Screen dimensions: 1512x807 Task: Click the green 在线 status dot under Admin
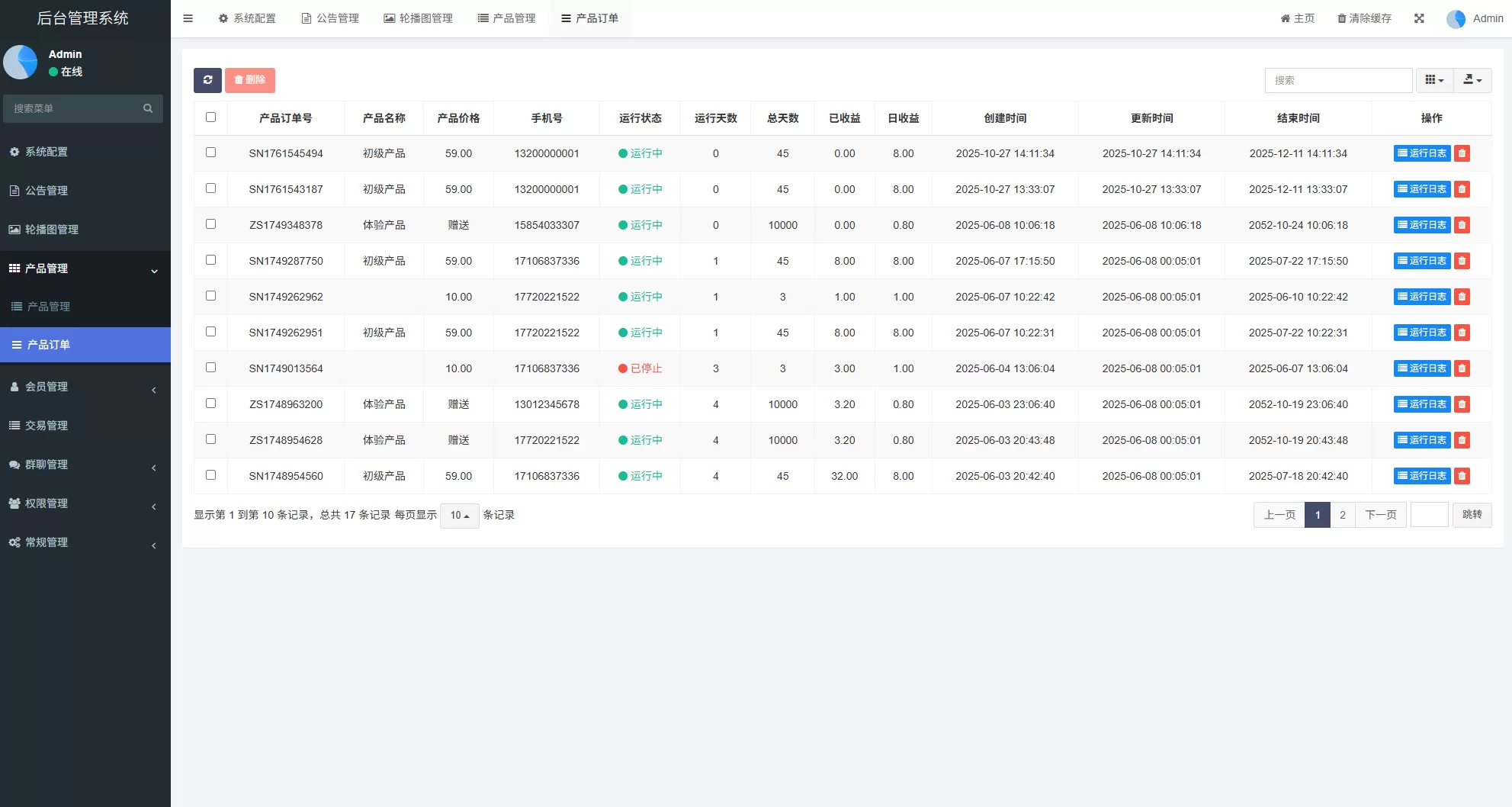pyautogui.click(x=53, y=71)
